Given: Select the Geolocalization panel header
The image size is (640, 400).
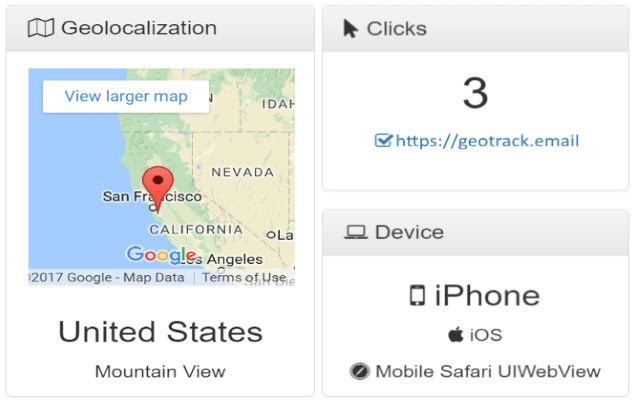Looking at the screenshot, I should point(160,28).
